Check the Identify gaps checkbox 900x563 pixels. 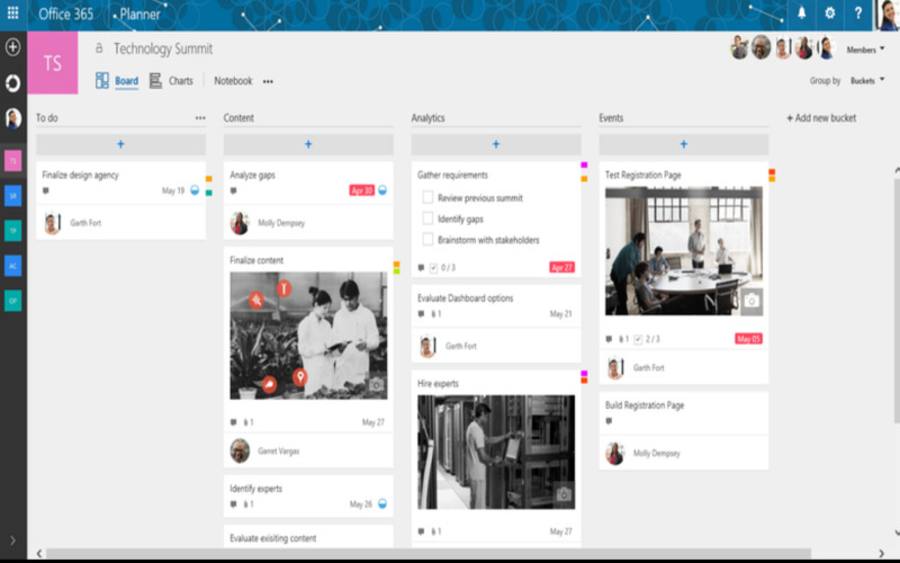pos(428,219)
